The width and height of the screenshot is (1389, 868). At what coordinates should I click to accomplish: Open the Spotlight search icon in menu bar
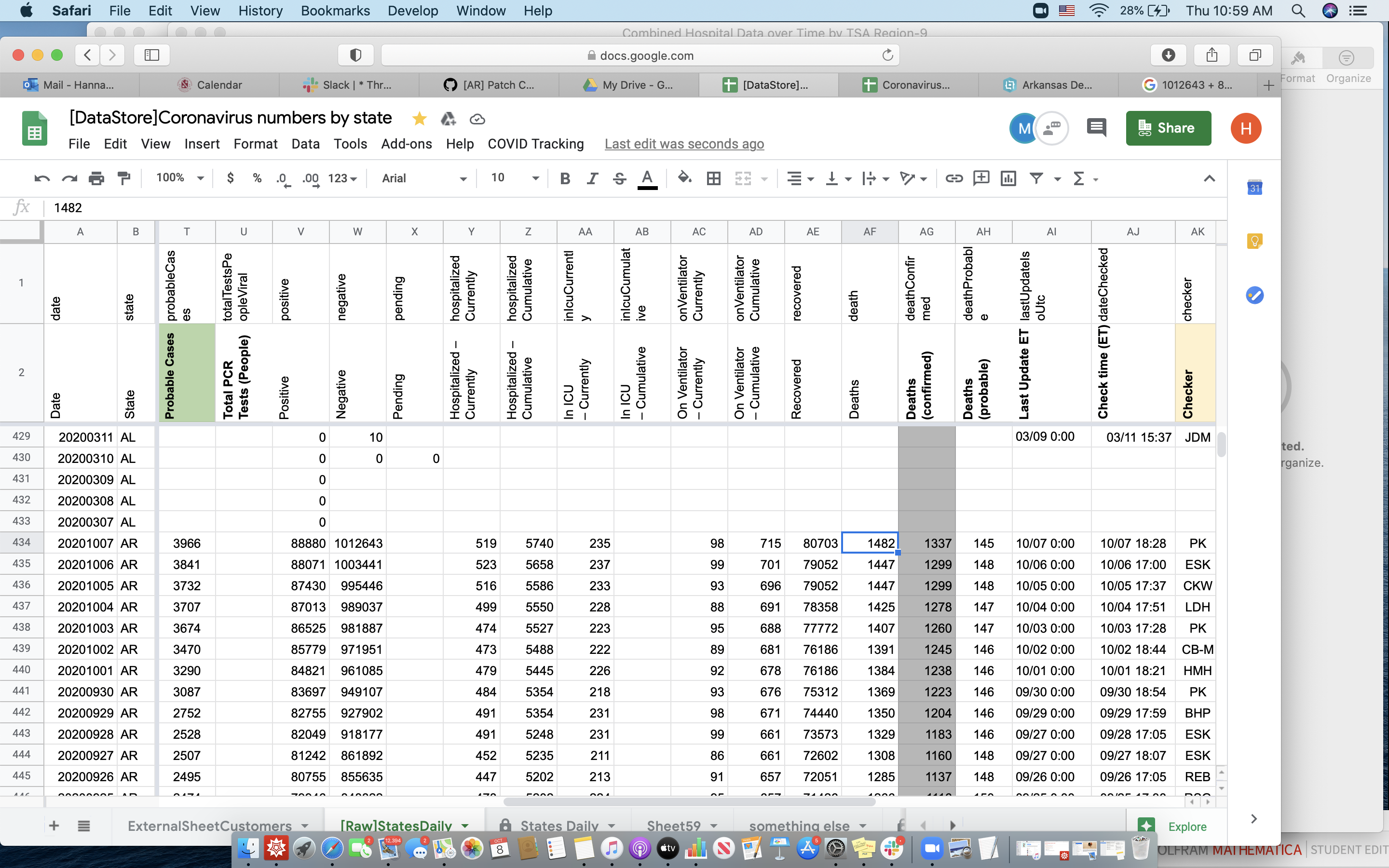coord(1298,11)
